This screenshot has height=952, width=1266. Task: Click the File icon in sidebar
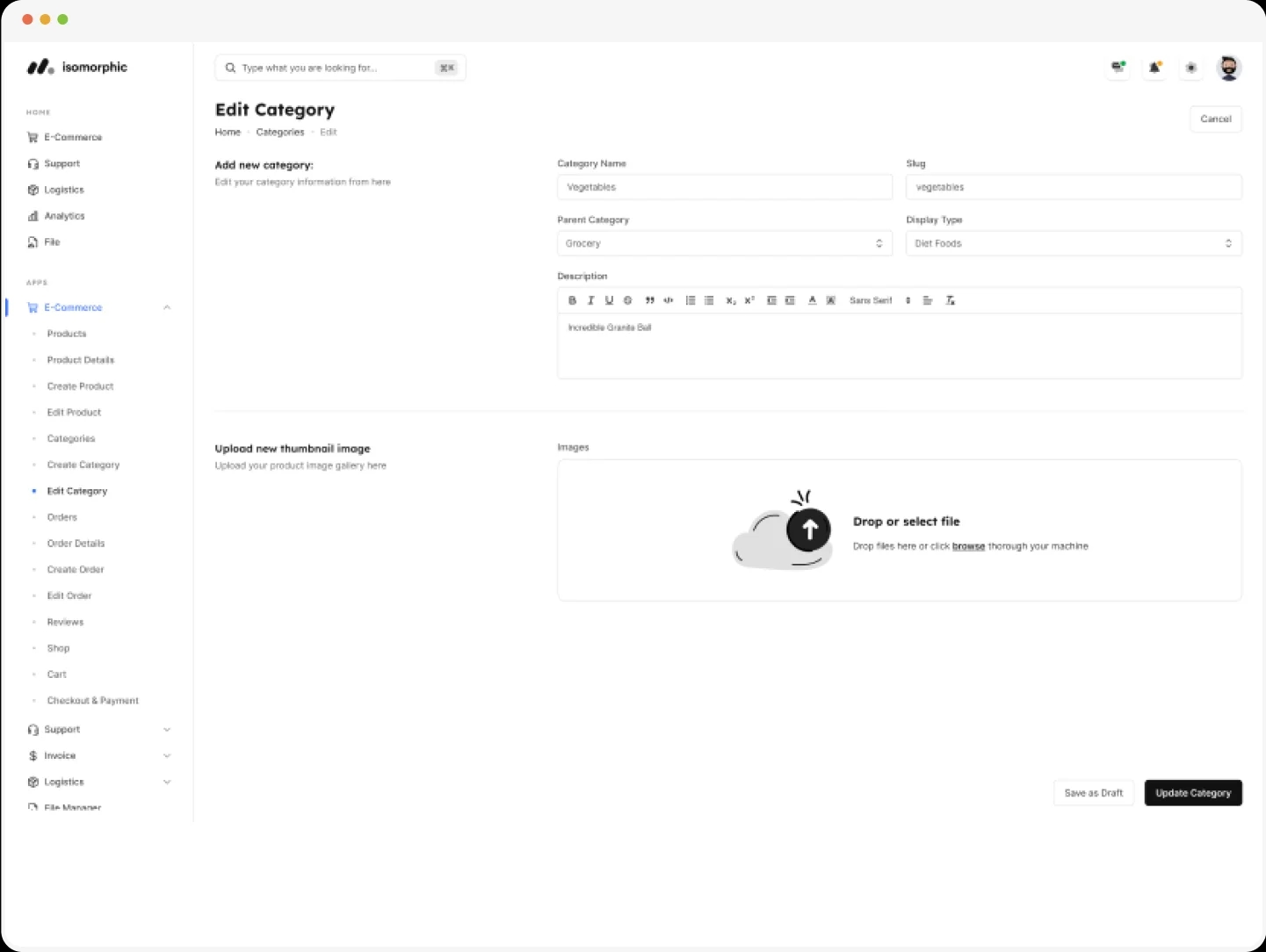33,242
